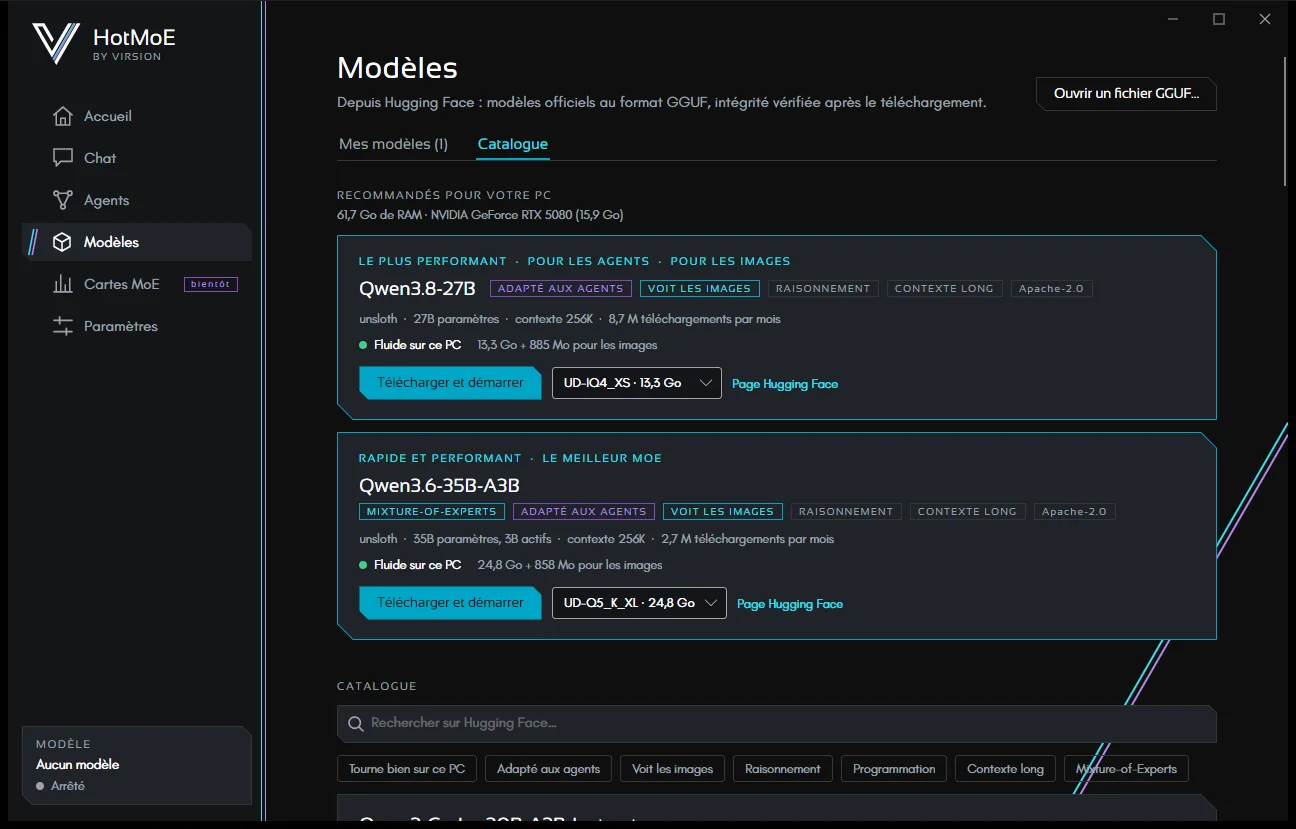Open quantization dropdown UD-IQ4_XS 13,3 Go
The width and height of the screenshot is (1296, 829).
[x=637, y=383]
